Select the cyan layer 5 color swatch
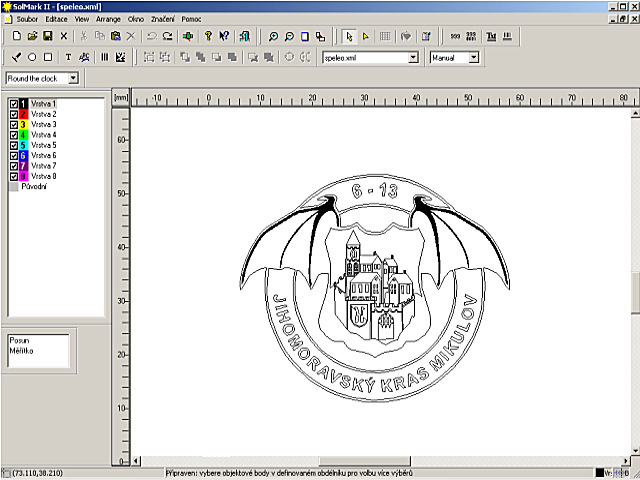This screenshot has height=480, width=640. 23,145
